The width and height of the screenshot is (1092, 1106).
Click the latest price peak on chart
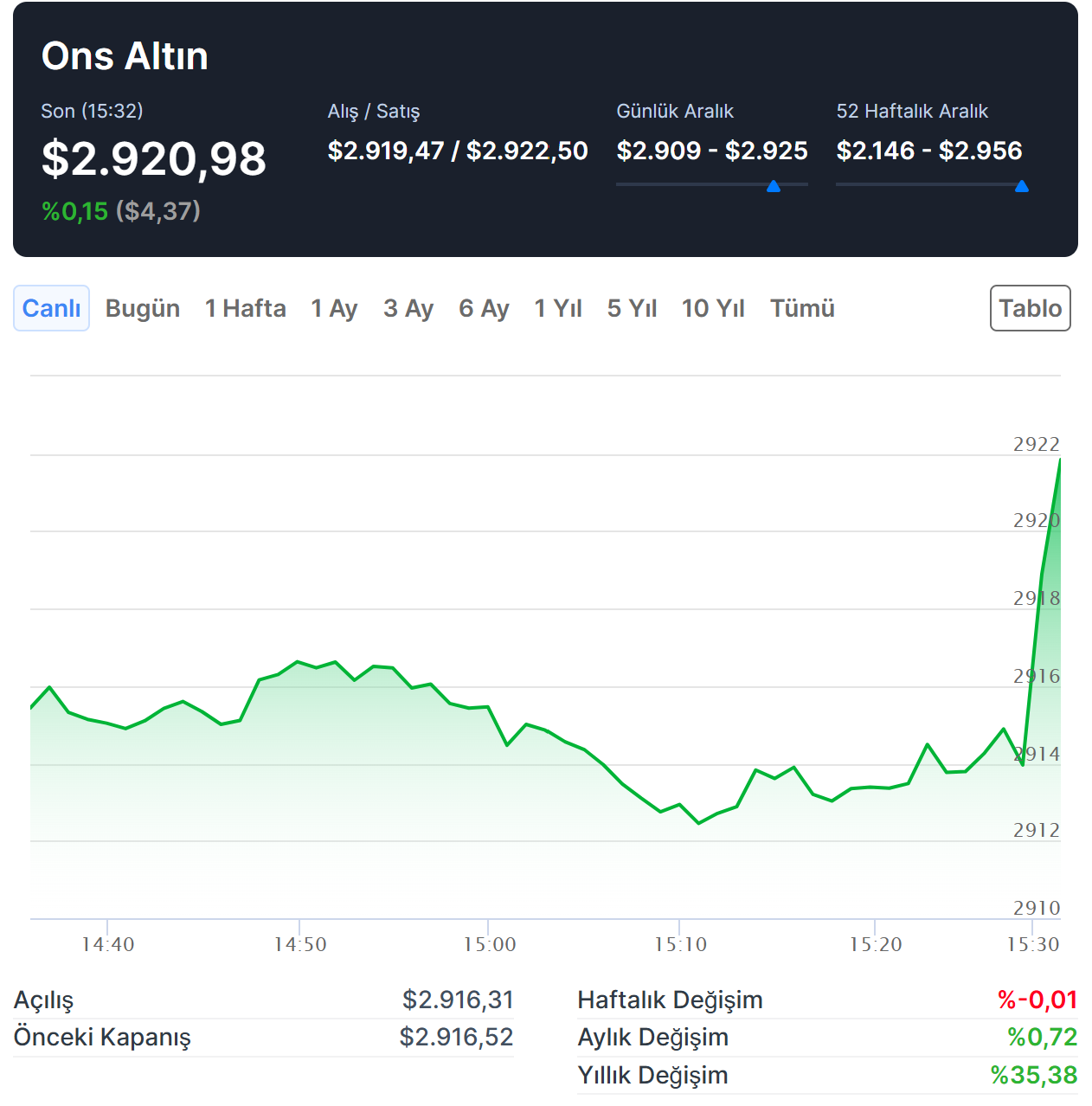coord(1059,460)
